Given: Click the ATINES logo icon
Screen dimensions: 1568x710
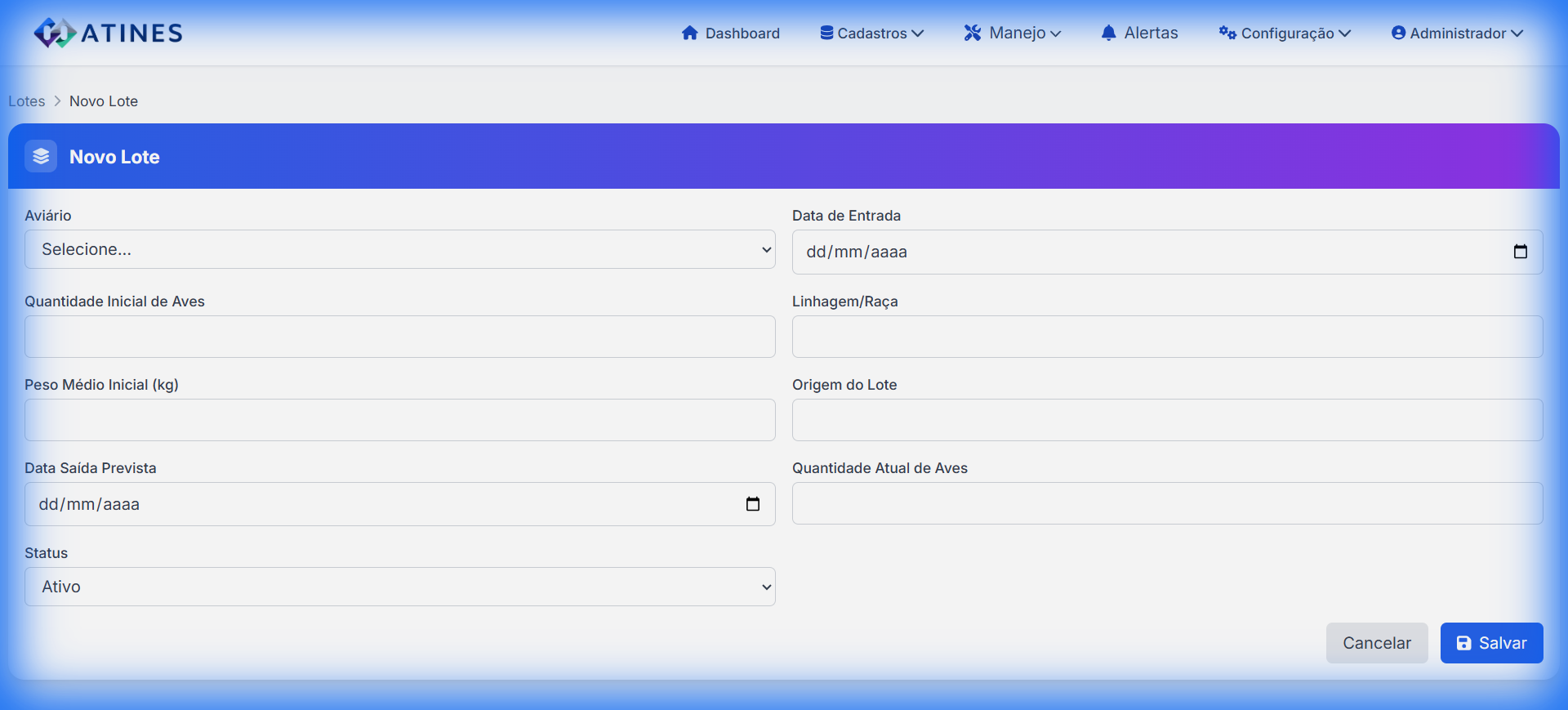Looking at the screenshot, I should point(55,33).
